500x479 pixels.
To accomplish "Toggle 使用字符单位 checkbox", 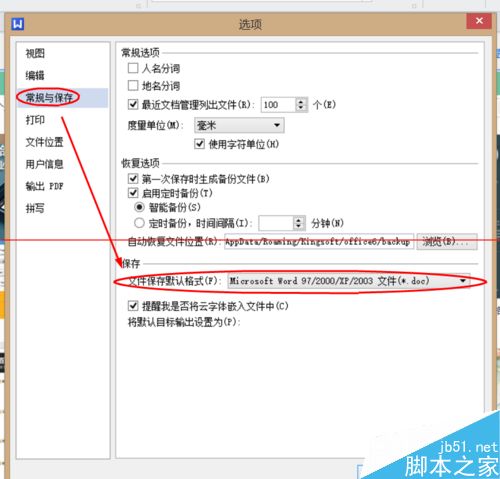I will tap(199, 144).
